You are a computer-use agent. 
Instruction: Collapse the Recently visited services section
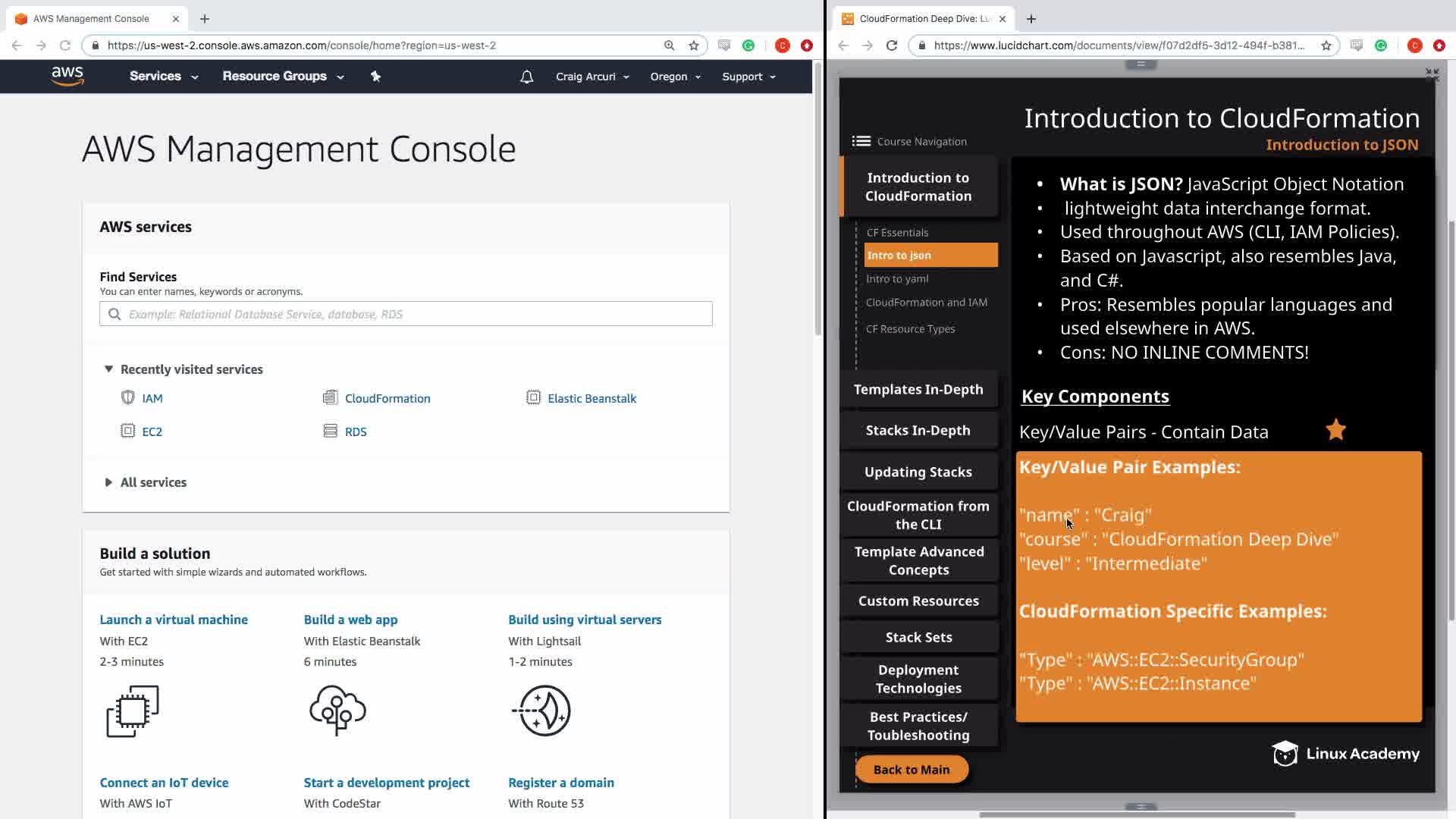coord(108,369)
